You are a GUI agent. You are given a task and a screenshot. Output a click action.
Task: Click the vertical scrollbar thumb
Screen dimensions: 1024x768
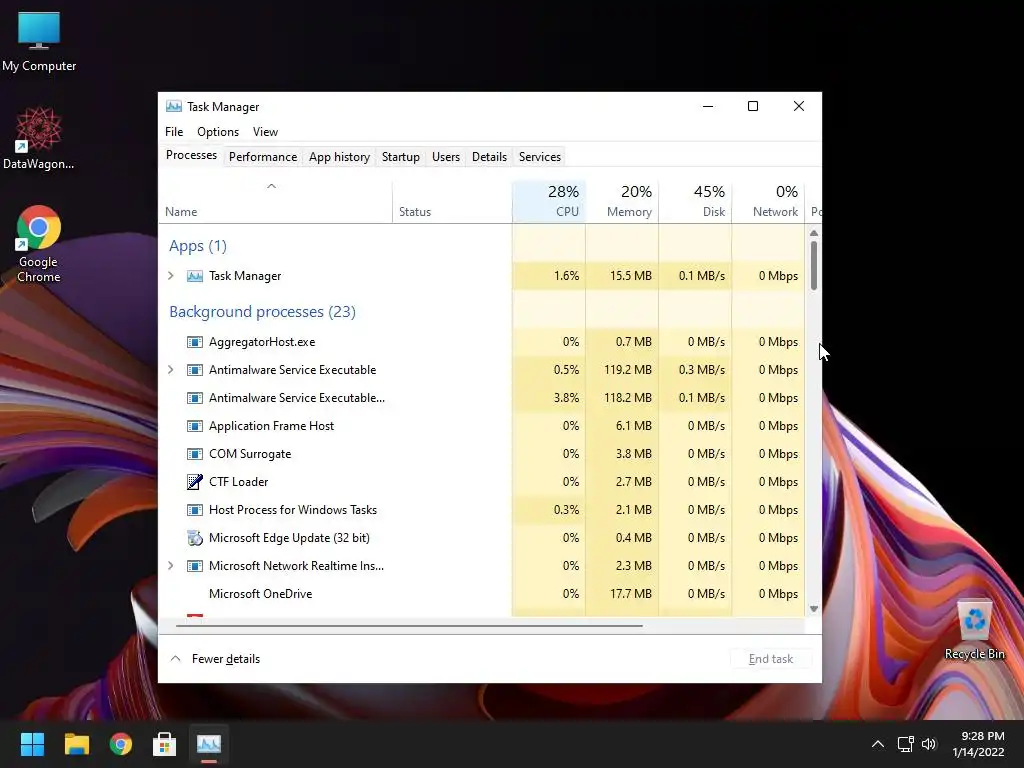814,265
